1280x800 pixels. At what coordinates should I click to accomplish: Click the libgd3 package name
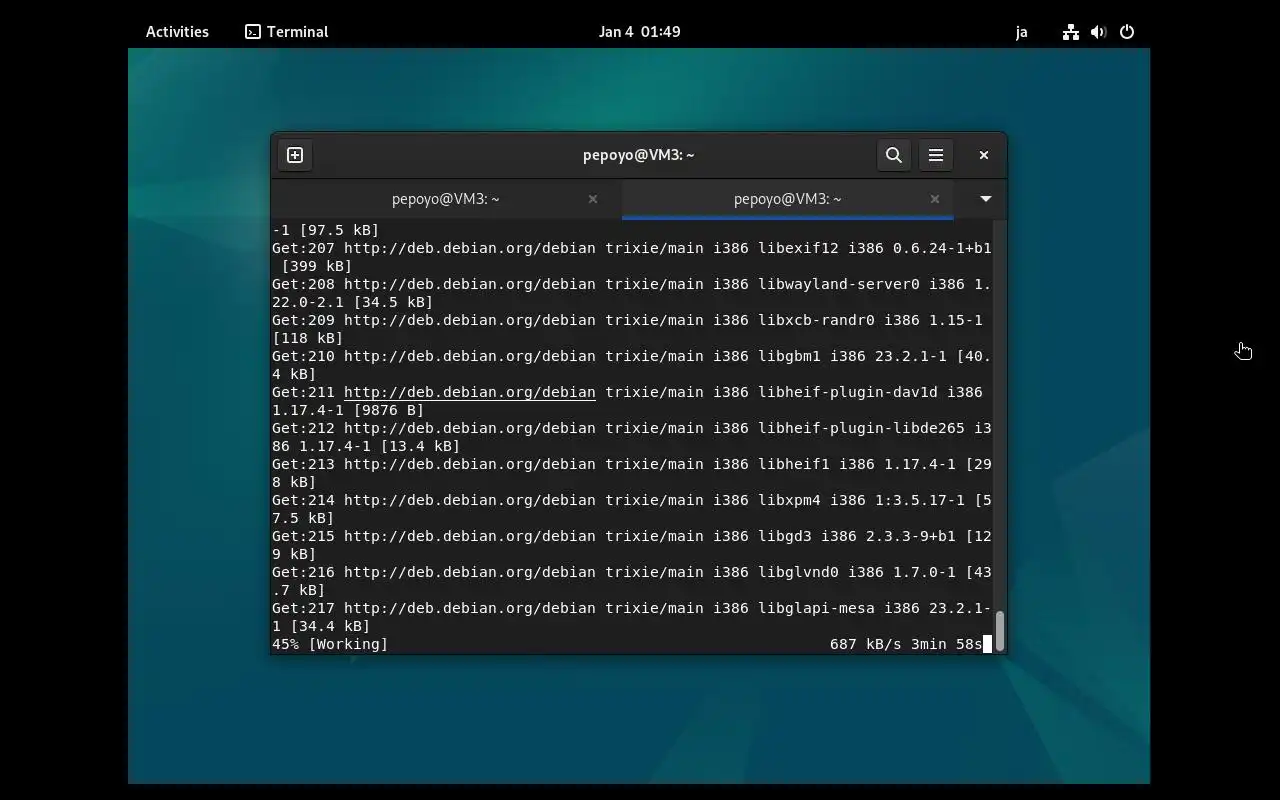(784, 536)
